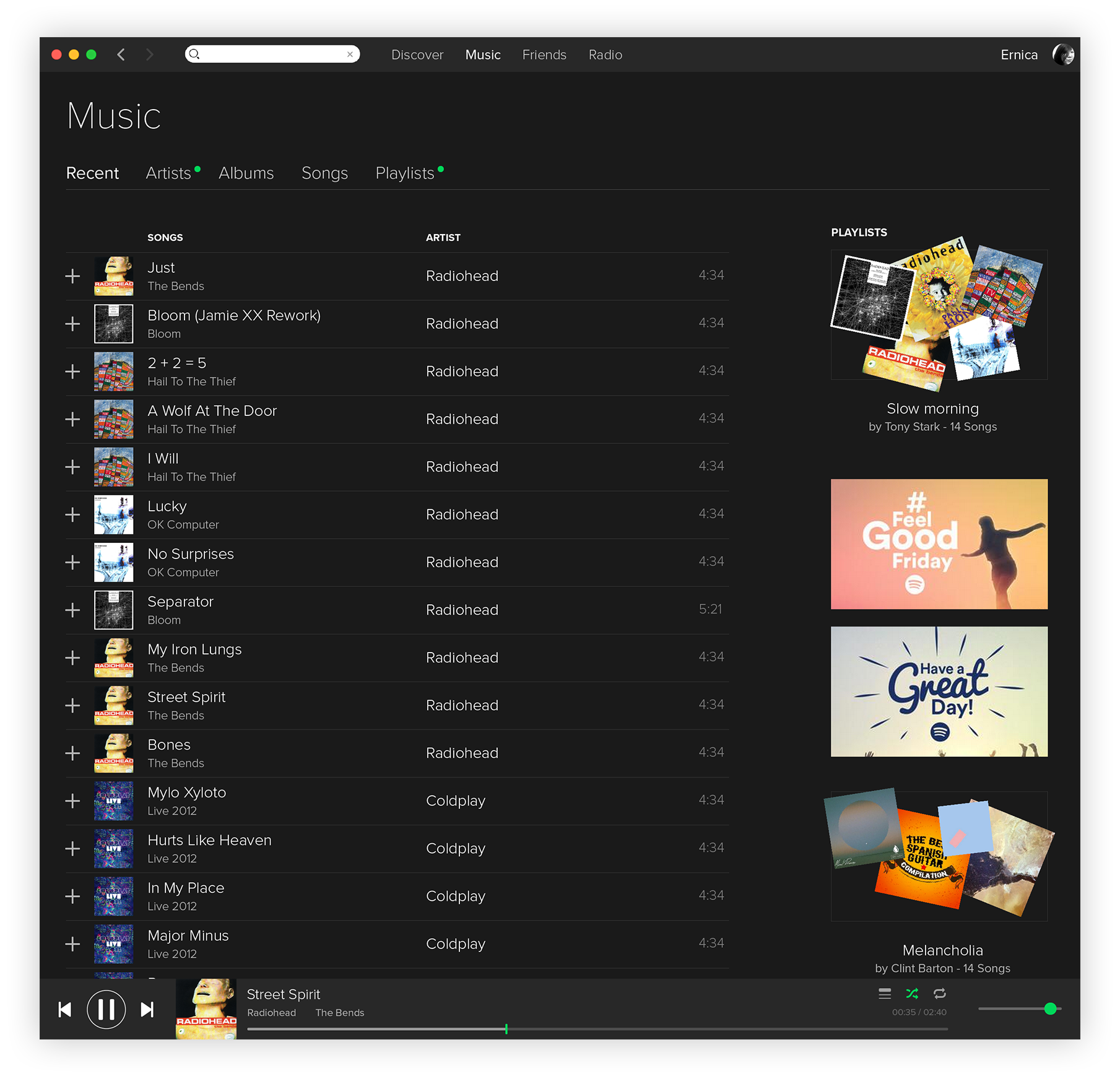Toggle repeat mode in player bar
The height and width of the screenshot is (1076, 1120).
click(939, 994)
